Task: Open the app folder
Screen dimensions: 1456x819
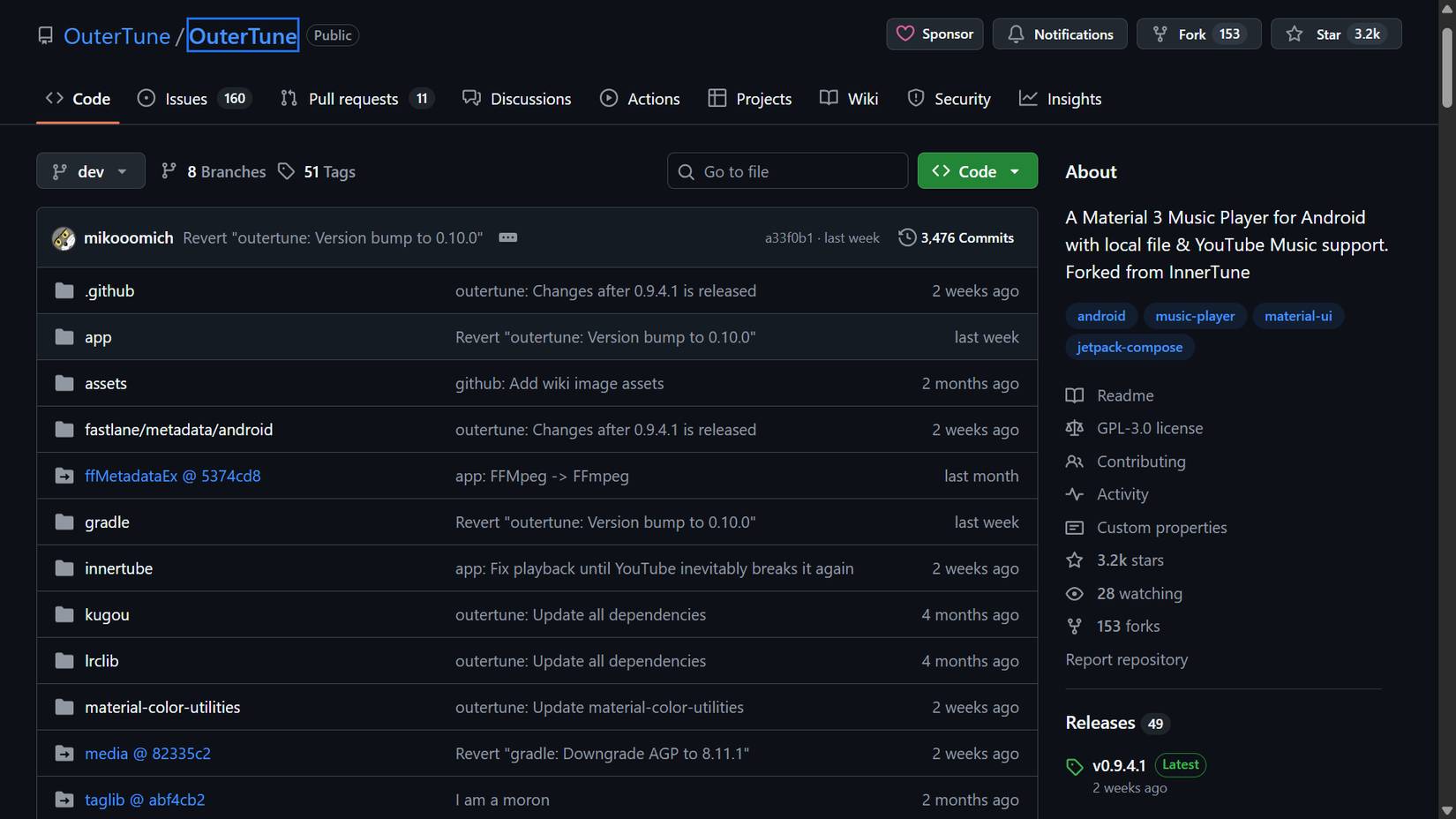Action: pos(98,336)
